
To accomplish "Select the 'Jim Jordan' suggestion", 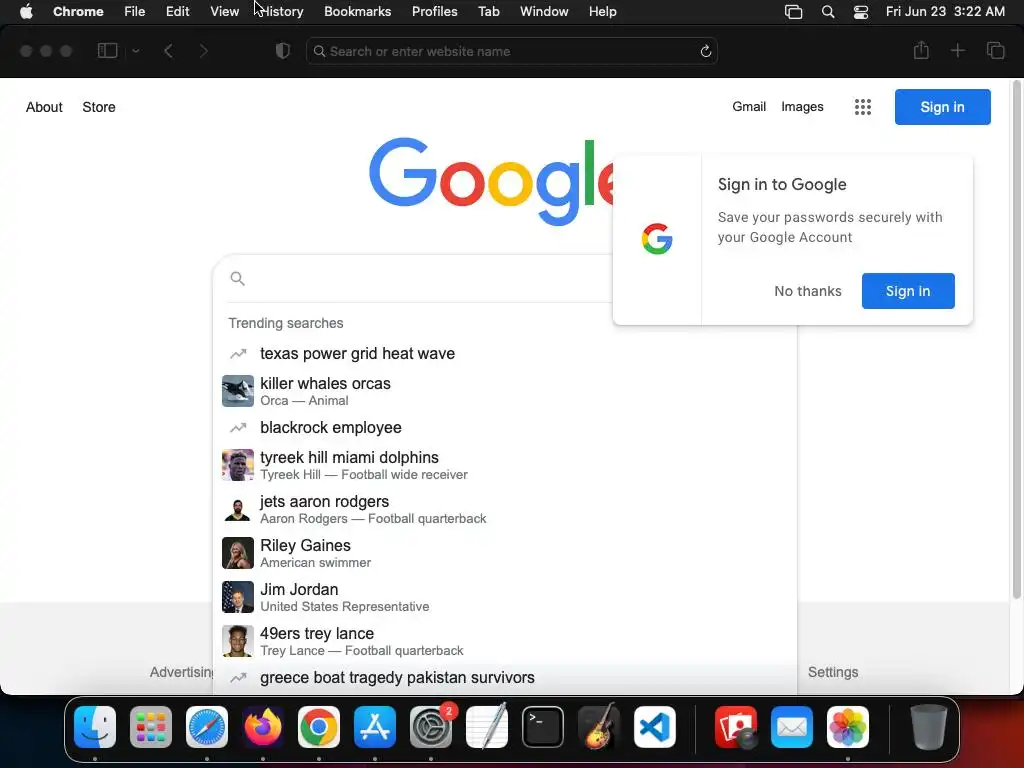I will (505, 597).
